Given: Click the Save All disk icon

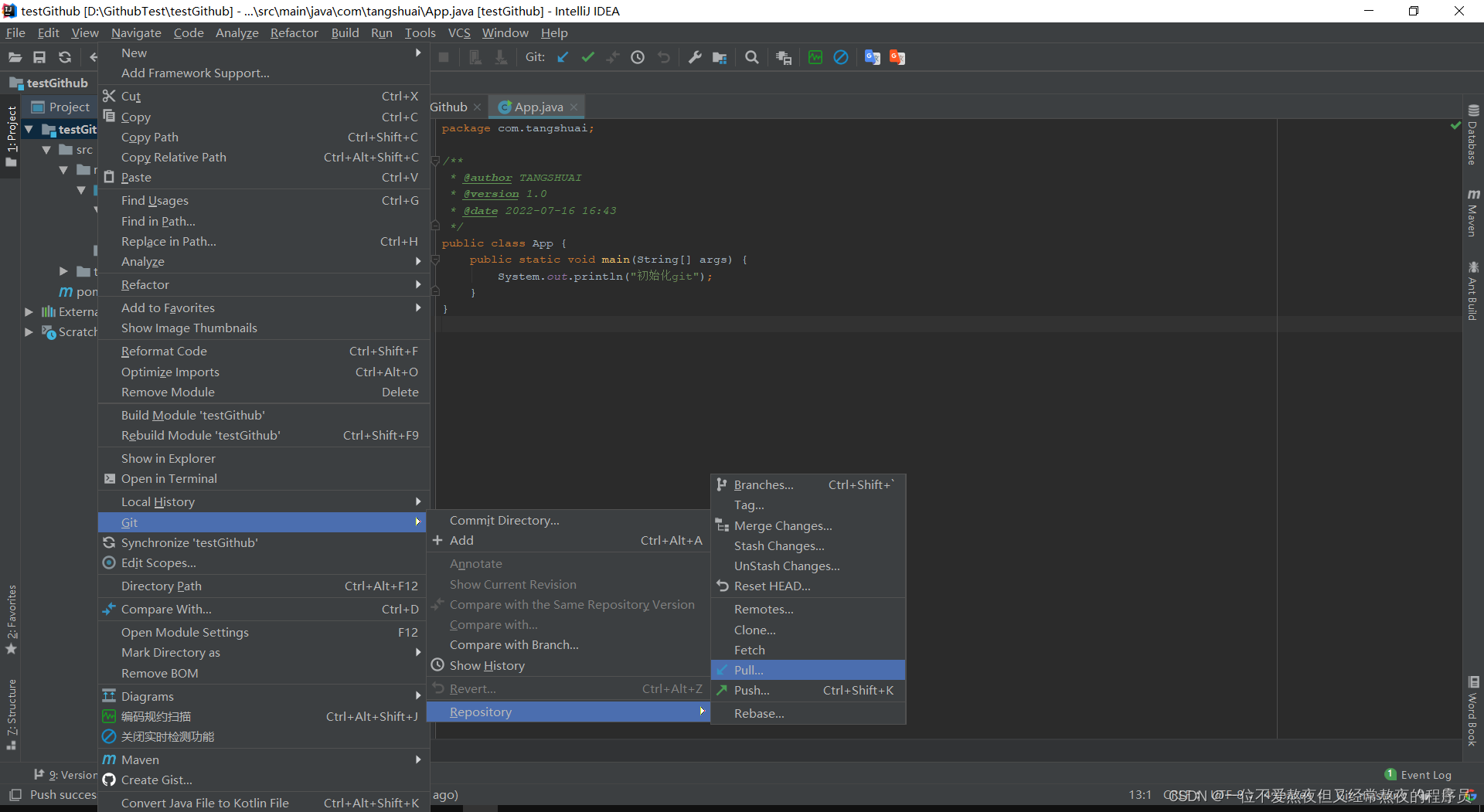Looking at the screenshot, I should coord(39,57).
